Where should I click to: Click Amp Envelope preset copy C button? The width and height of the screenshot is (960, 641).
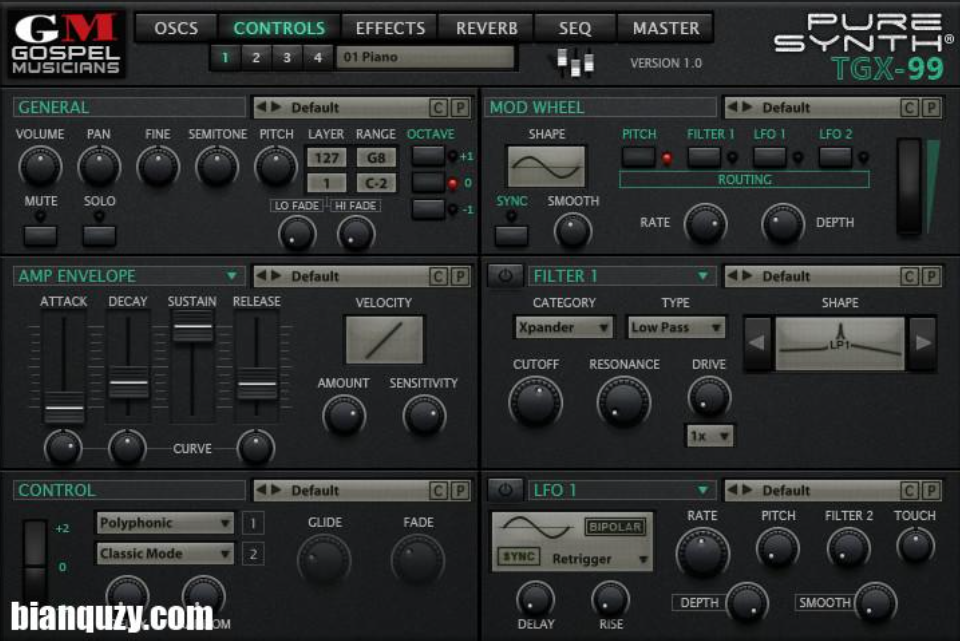[x=438, y=277]
